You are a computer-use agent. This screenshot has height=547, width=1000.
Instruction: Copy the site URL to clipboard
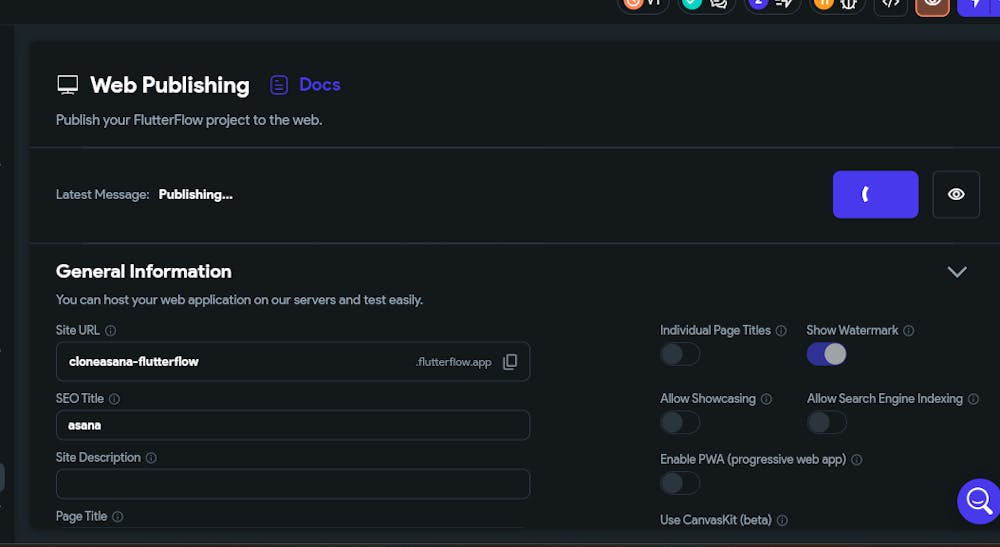point(510,362)
